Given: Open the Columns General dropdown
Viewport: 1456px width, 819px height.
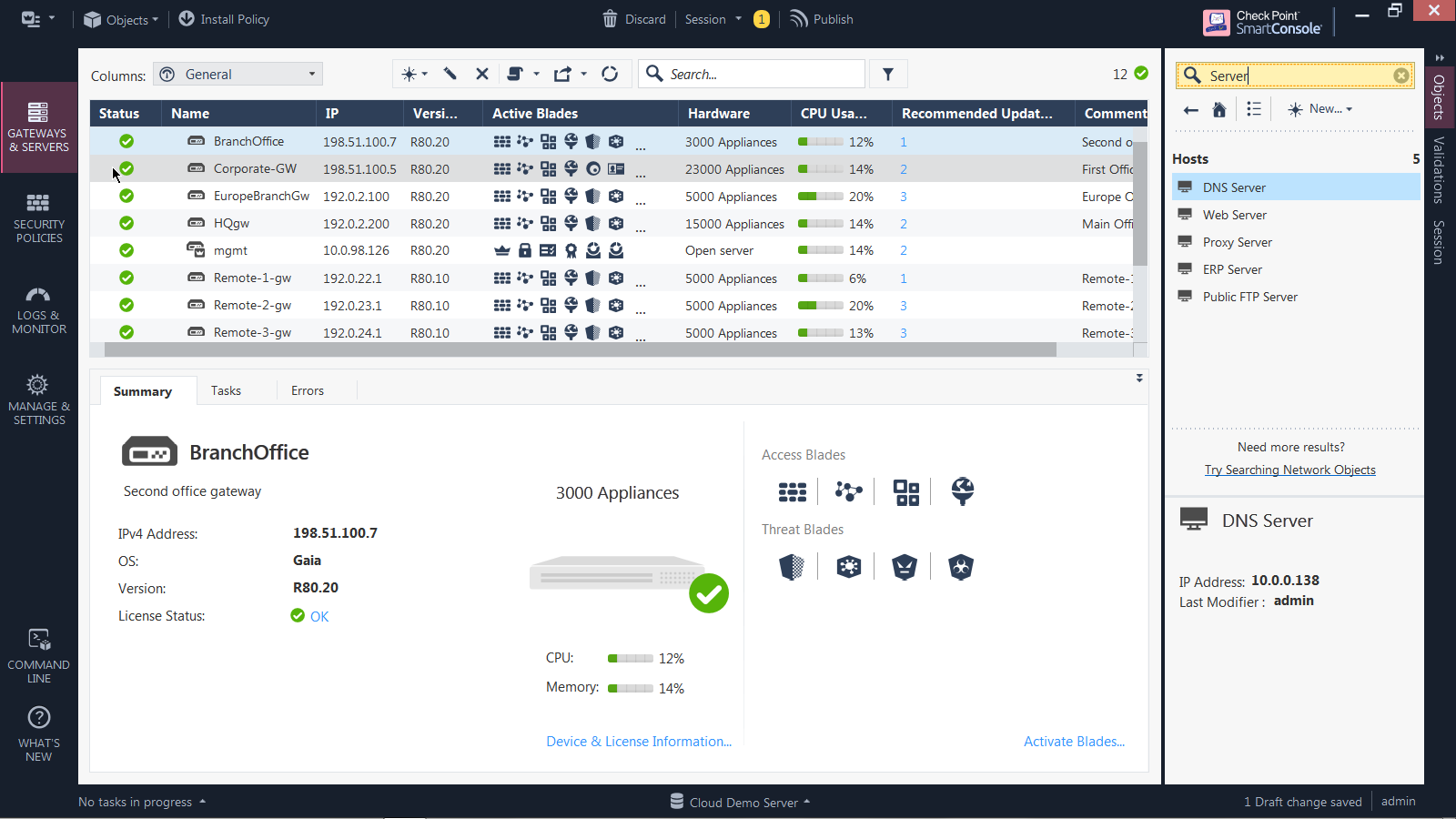Looking at the screenshot, I should (x=238, y=75).
